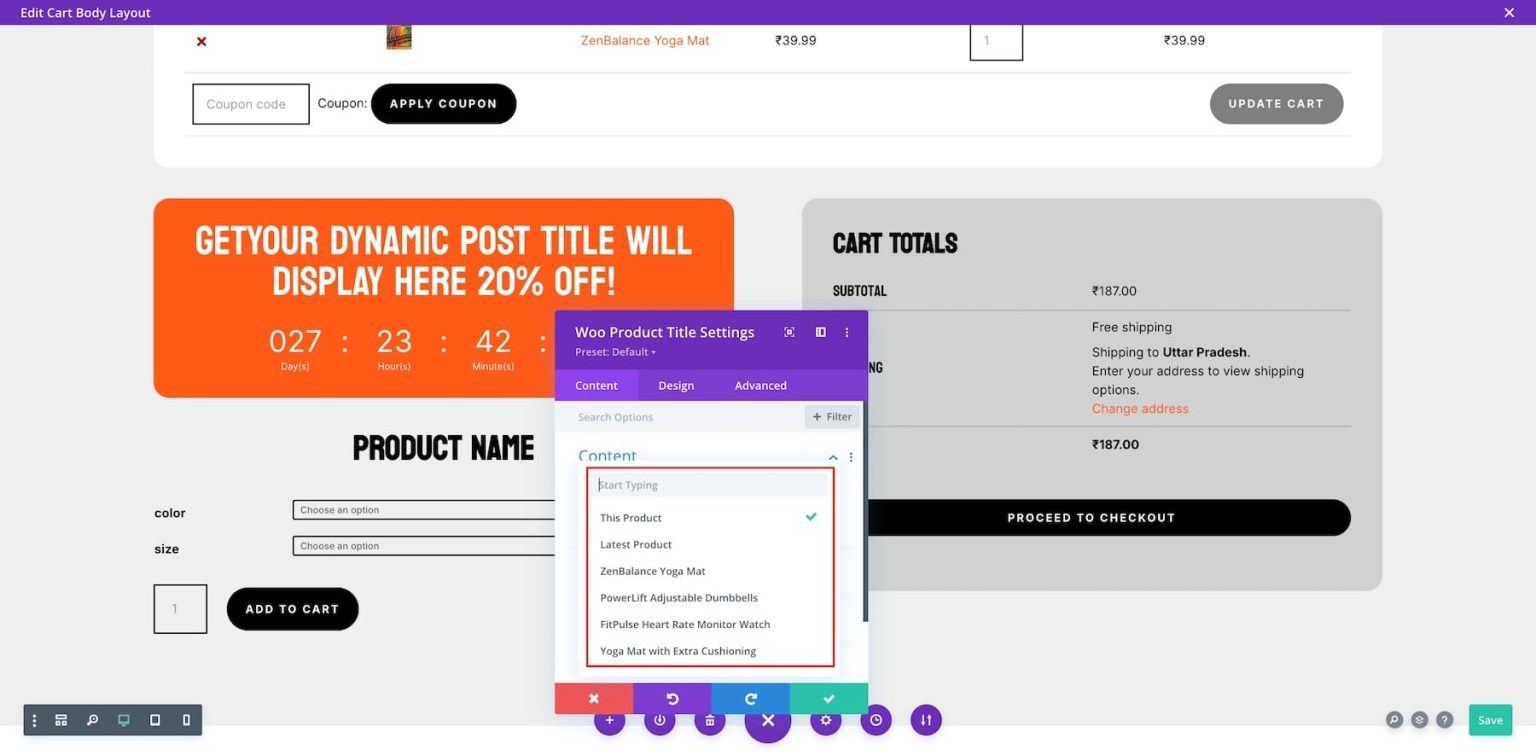1536x755 pixels.
Task: Switch to tablet preview mode
Action: [x=154, y=719]
